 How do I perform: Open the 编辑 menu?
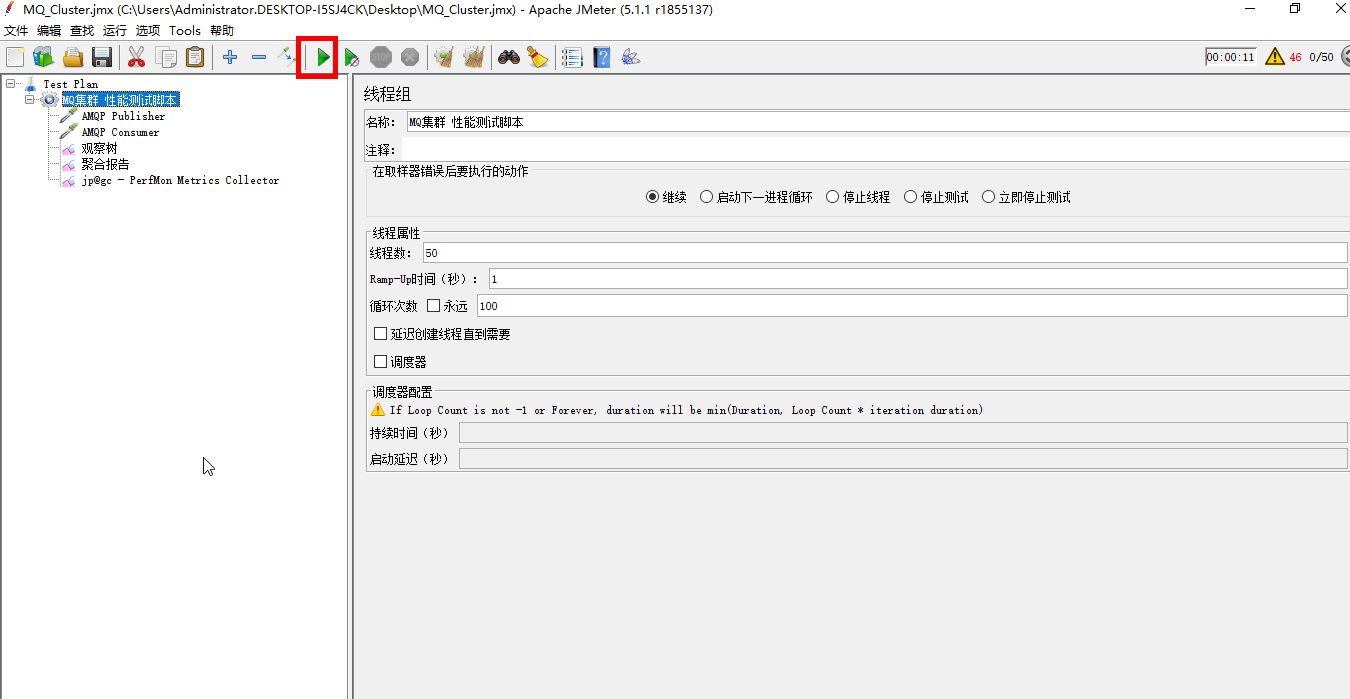coord(49,31)
